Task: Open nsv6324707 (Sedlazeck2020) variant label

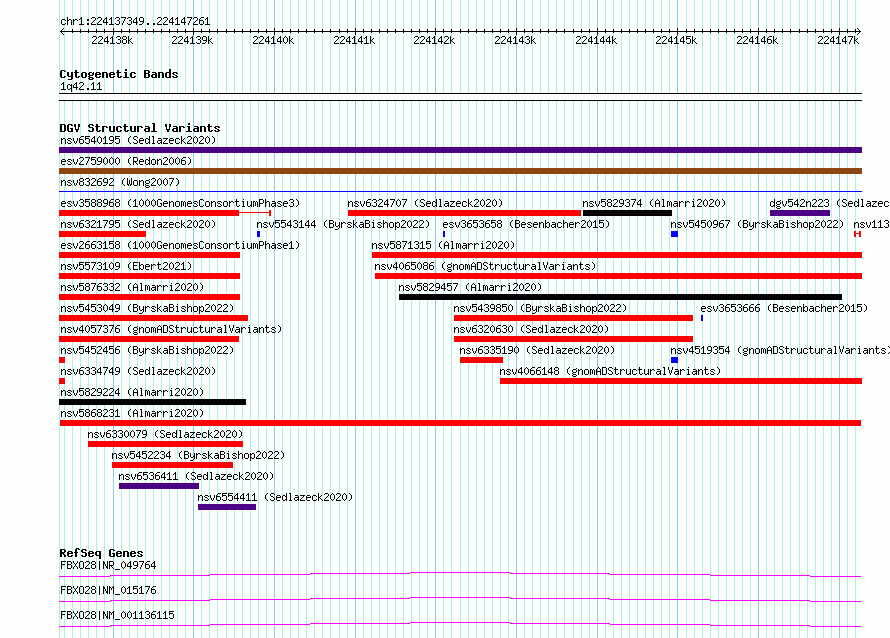Action: 425,203
